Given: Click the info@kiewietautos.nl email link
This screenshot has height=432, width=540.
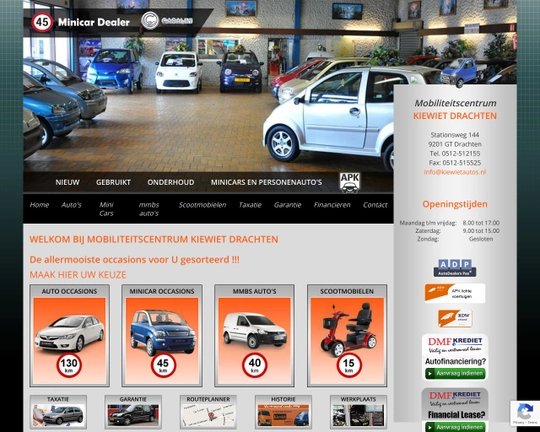Looking at the screenshot, I should point(455,172).
